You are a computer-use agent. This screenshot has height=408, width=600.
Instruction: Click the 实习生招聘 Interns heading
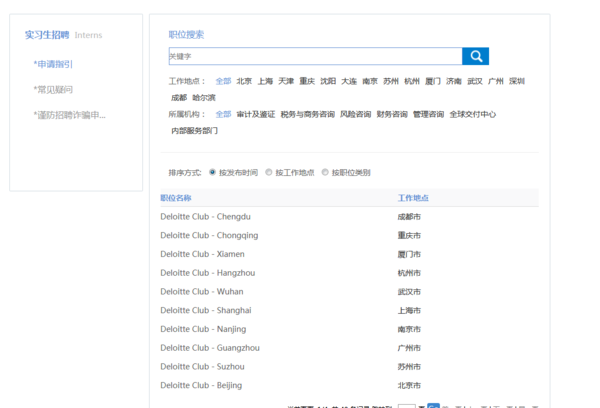(x=64, y=35)
